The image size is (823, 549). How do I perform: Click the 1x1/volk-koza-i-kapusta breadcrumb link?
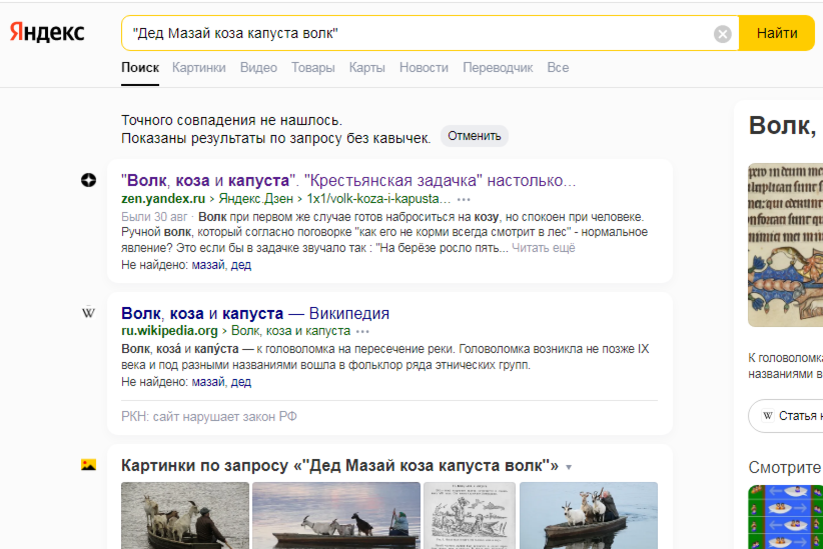(x=378, y=199)
